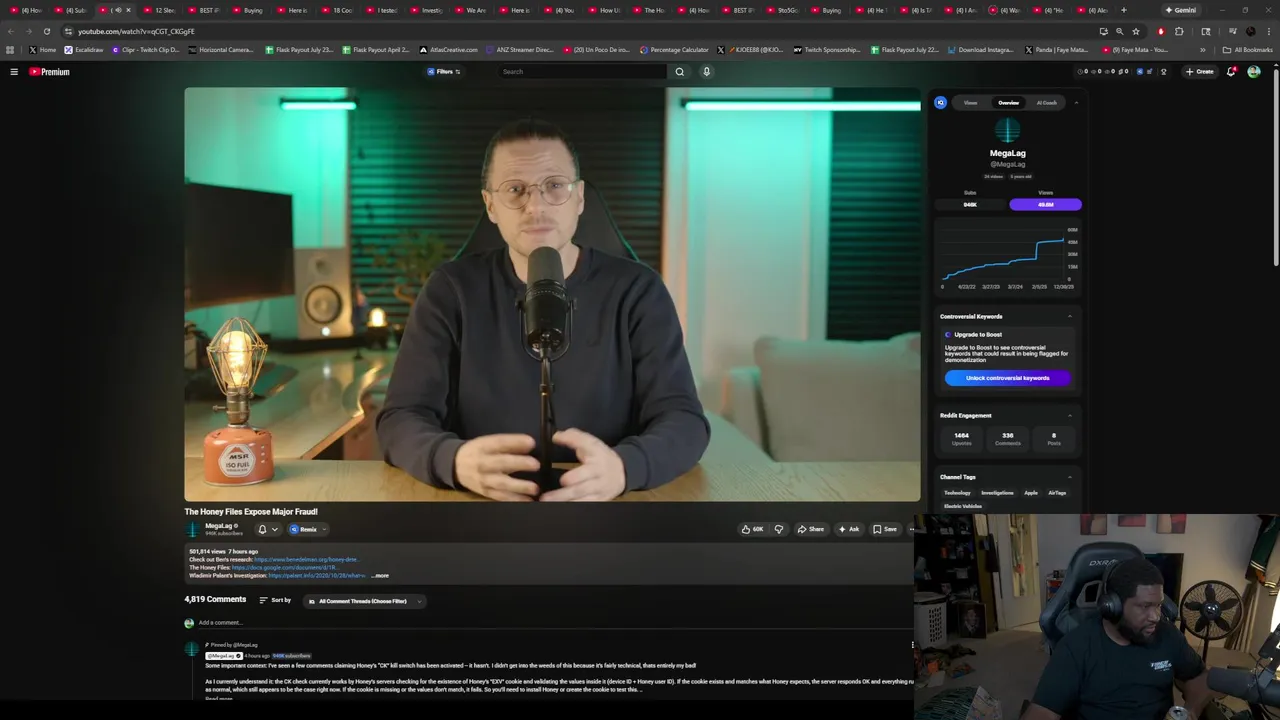The height and width of the screenshot is (720, 1280).
Task: Open the Escalidraw bookmark
Action: 84,50
